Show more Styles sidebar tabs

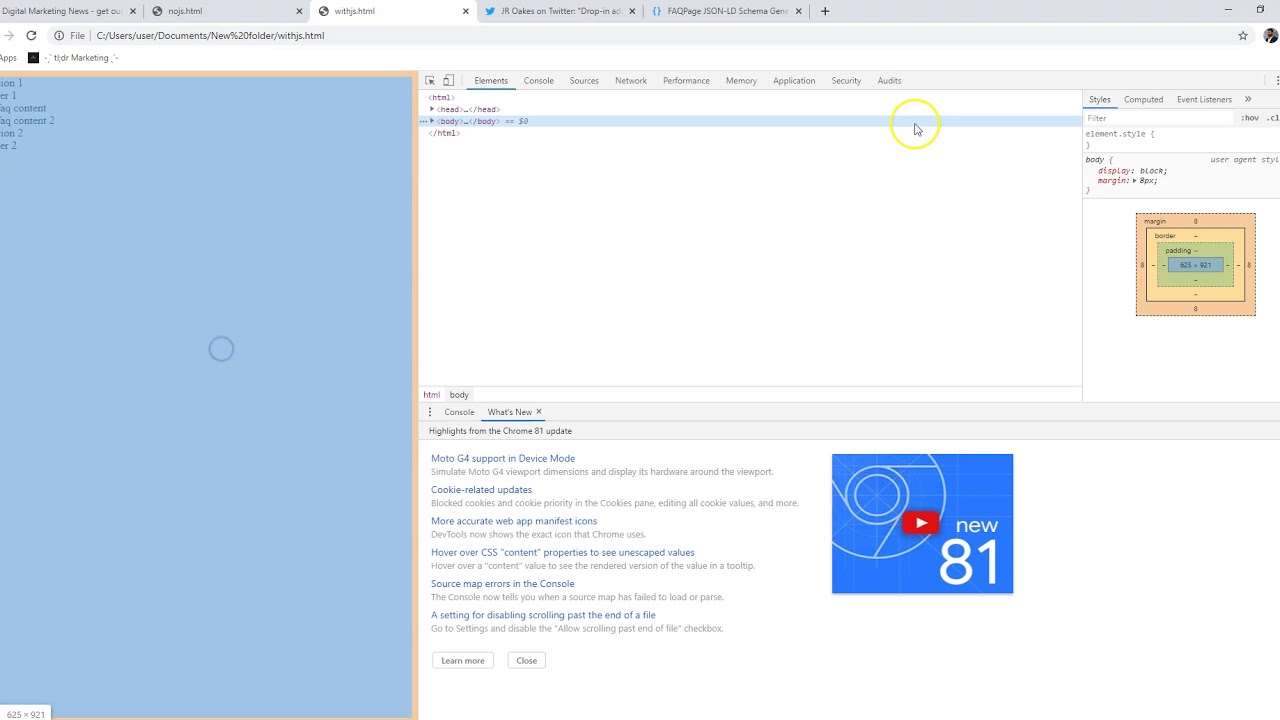[1248, 100]
